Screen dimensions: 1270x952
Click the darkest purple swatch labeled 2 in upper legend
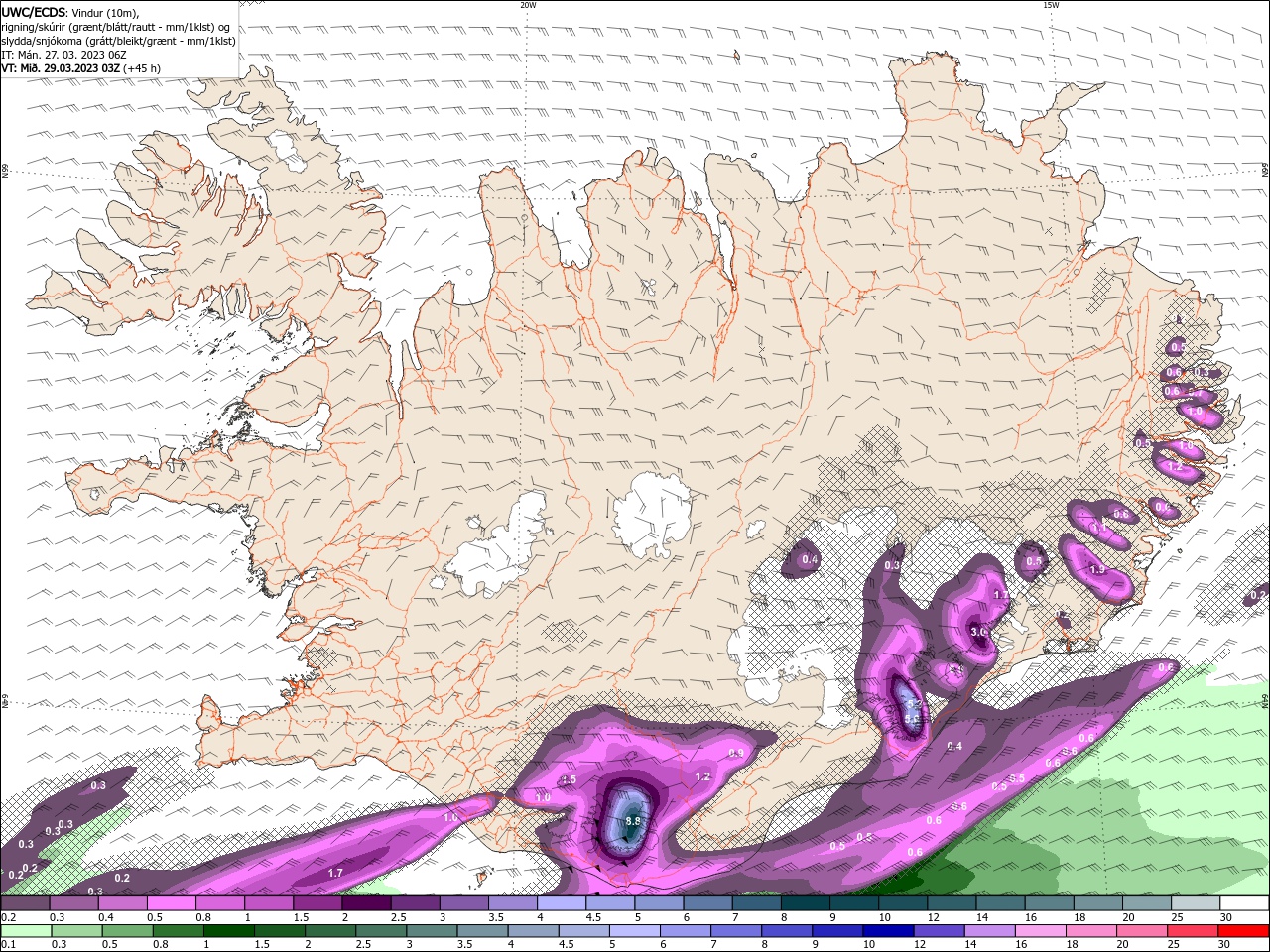pyautogui.click(x=365, y=903)
